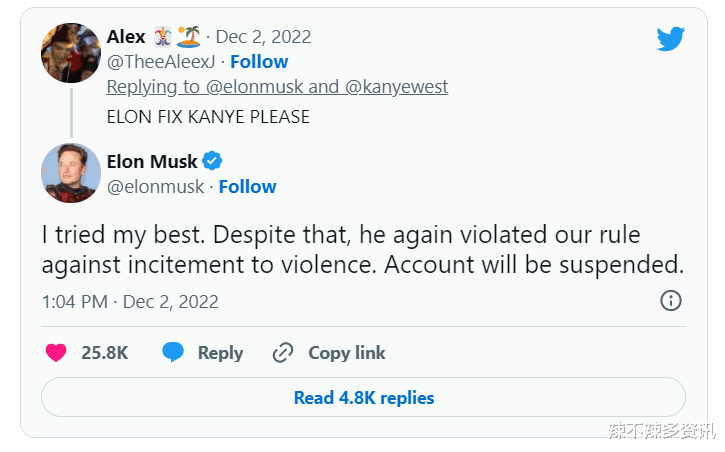Click Elon Musk's verified badge
This screenshot has height=452, width=725.
pos(213,161)
